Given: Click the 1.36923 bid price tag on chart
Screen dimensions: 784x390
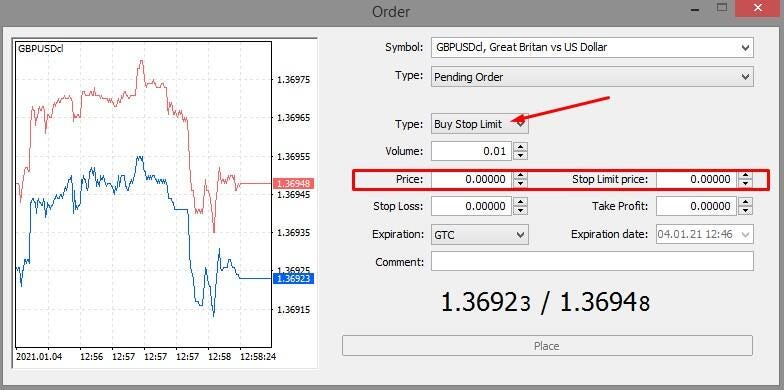Looking at the screenshot, I should pos(293,278).
